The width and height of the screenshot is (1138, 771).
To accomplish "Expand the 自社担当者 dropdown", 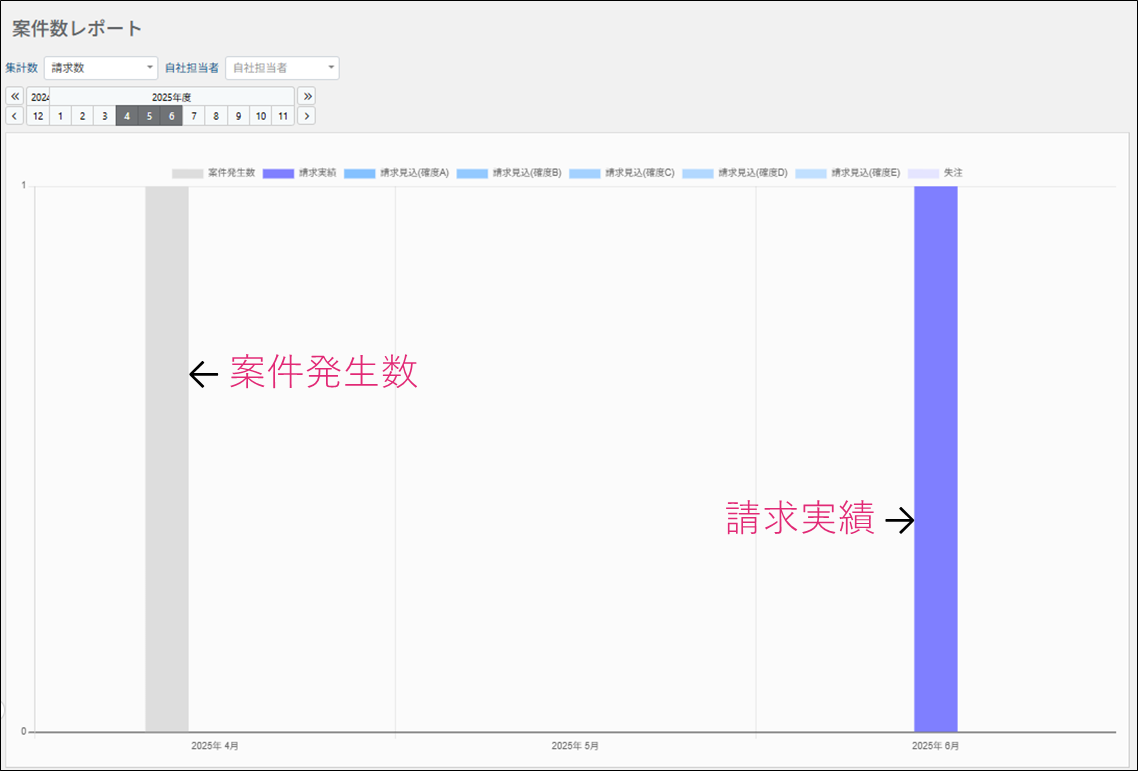I will (282, 68).
